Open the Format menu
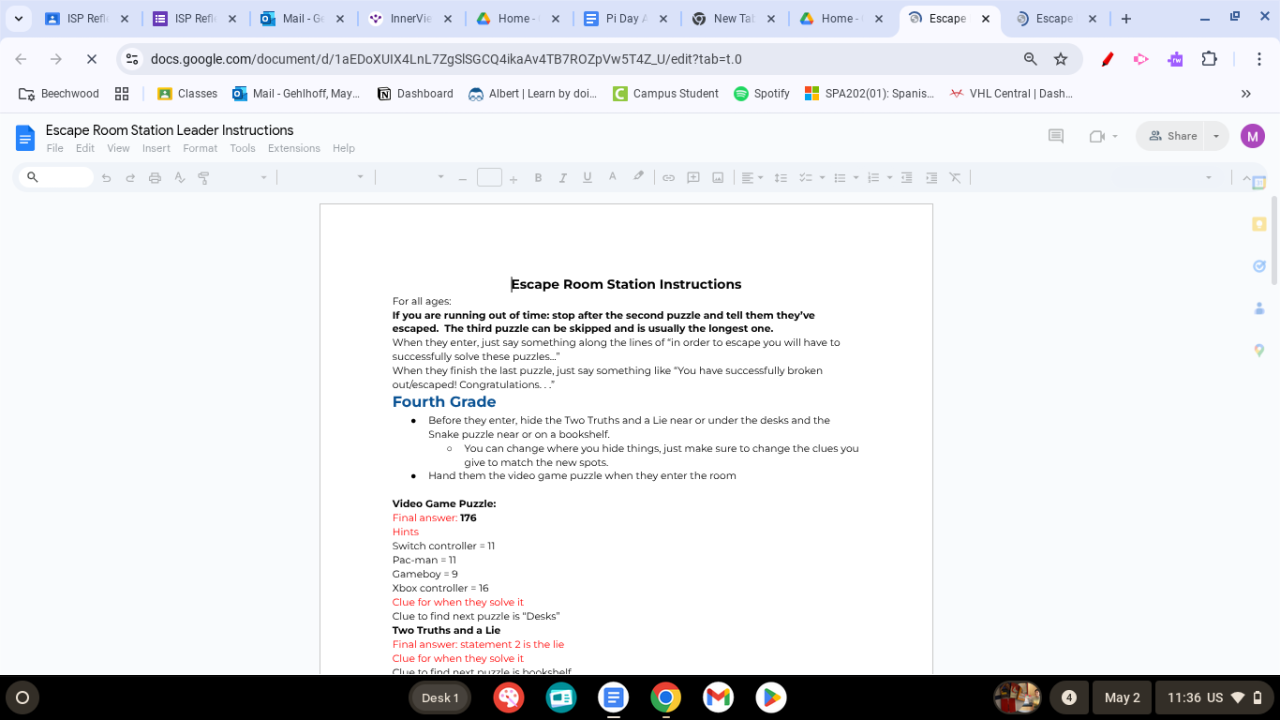Screen dimensions: 1280x720 pos(200,148)
